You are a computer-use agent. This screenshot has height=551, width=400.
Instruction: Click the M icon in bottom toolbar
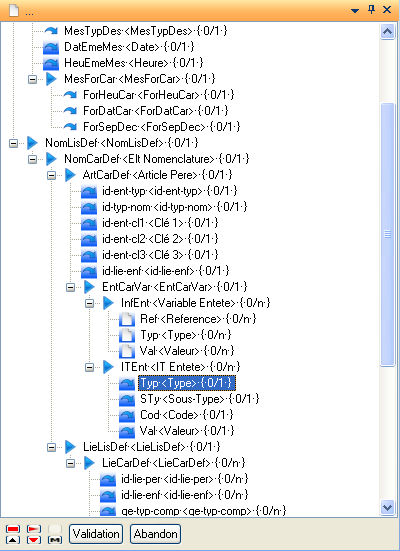coord(55,540)
